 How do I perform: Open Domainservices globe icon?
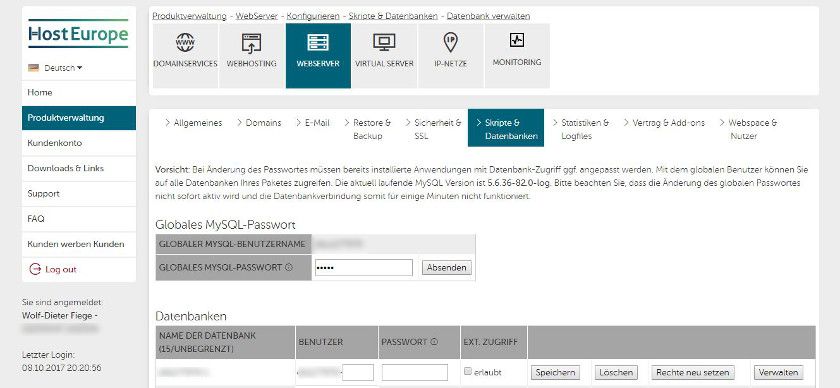click(x=185, y=42)
